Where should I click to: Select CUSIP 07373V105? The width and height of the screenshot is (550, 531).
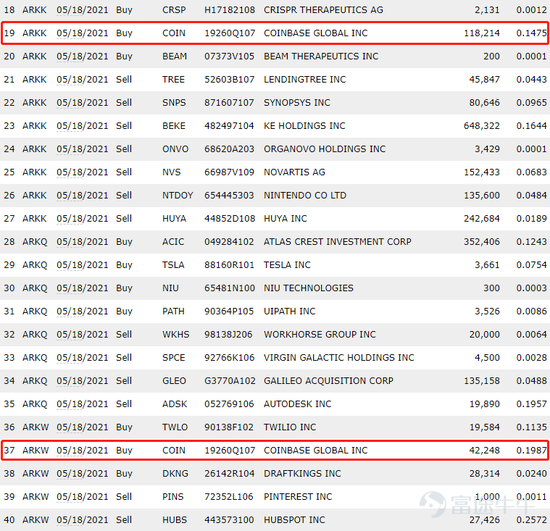[x=229, y=56]
